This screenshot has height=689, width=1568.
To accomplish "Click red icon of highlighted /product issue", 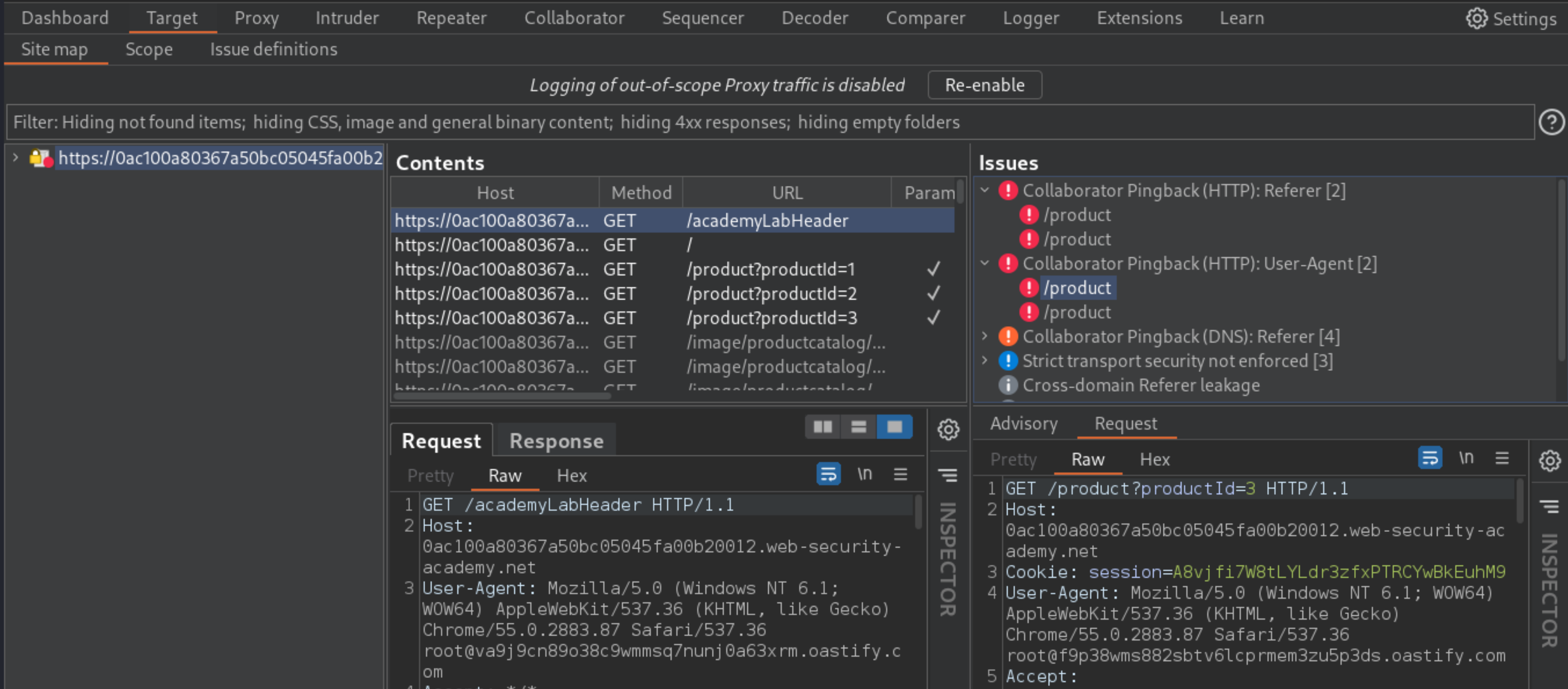I will pyautogui.click(x=1029, y=288).
